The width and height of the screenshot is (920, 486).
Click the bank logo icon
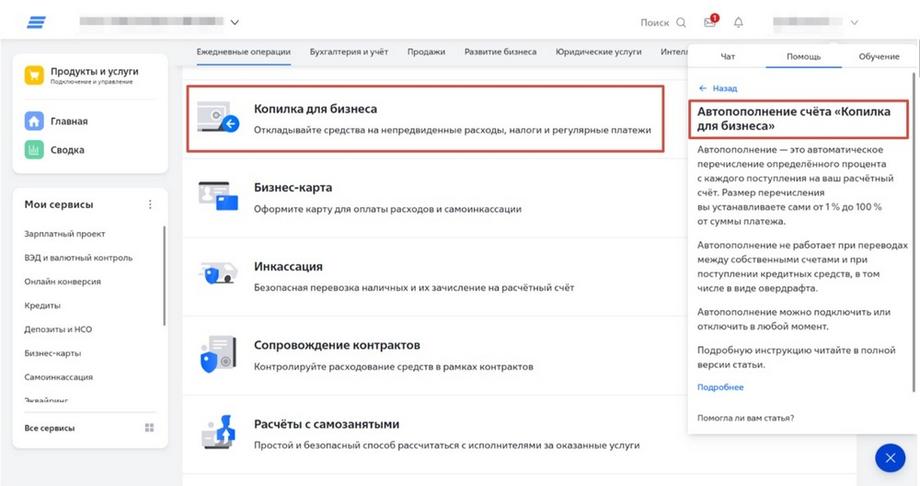coord(37,22)
